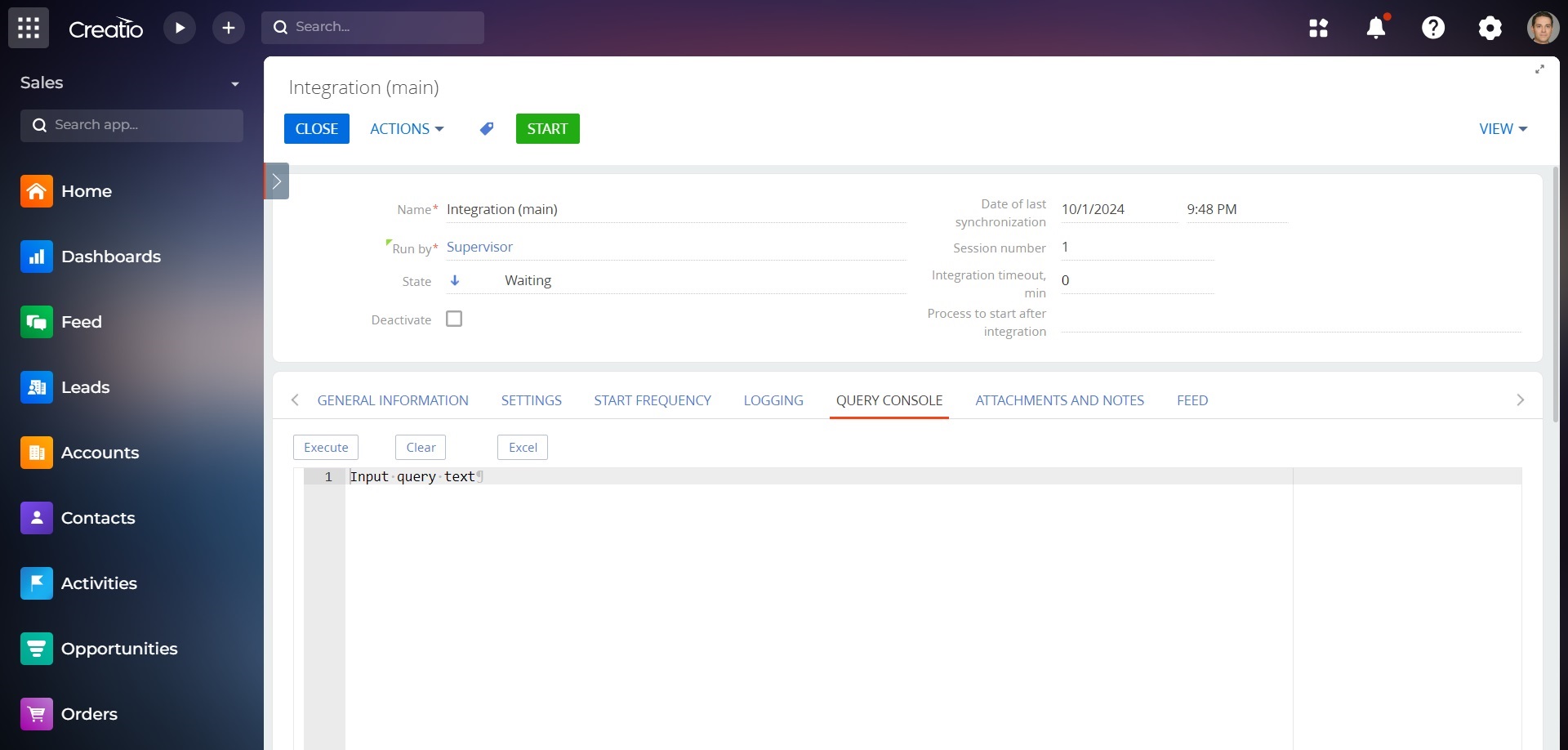This screenshot has width=1568, height=750.
Task: Switch to the Logging tab
Action: [x=773, y=400]
